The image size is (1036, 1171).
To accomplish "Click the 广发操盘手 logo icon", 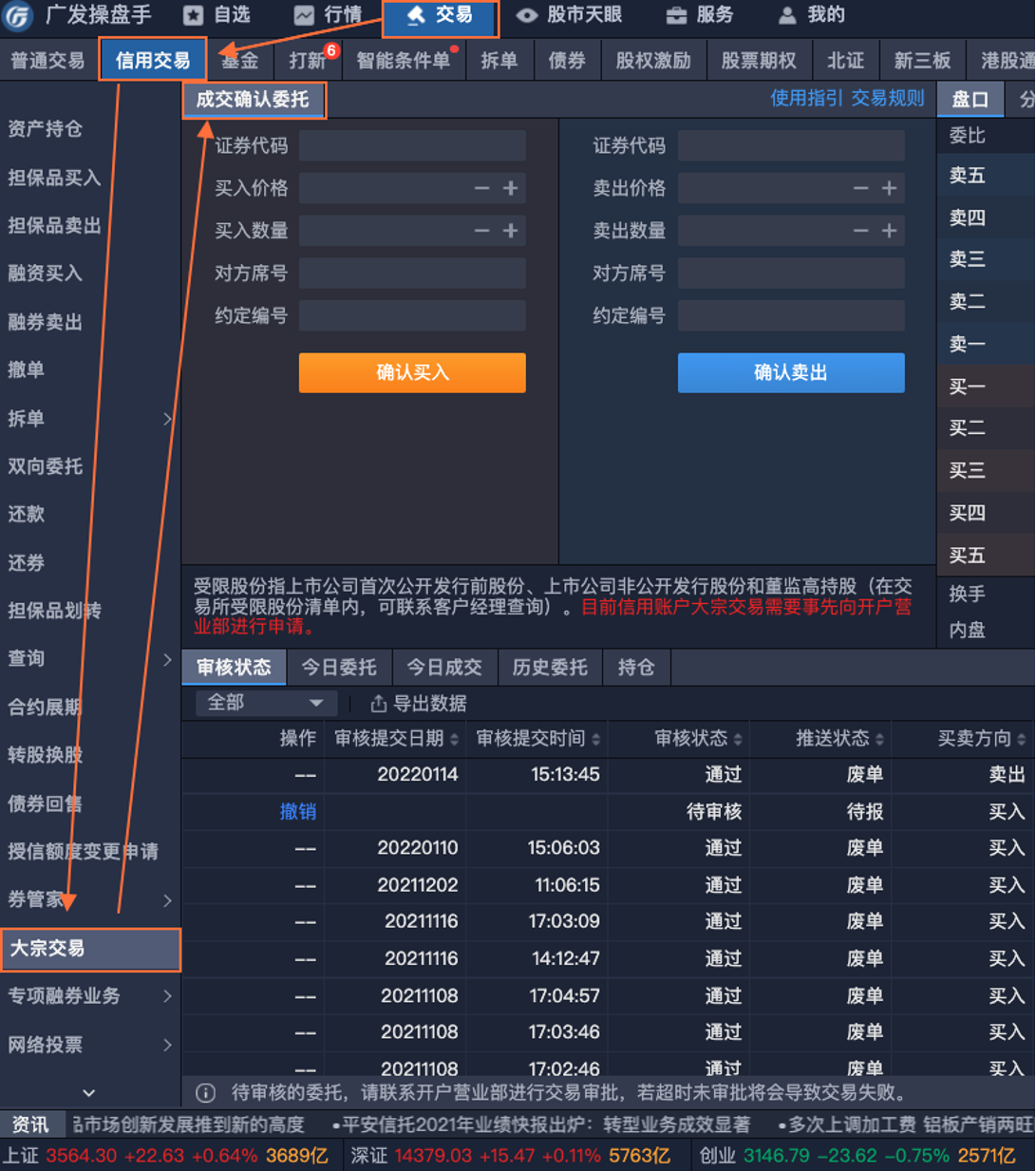I will 18,15.
